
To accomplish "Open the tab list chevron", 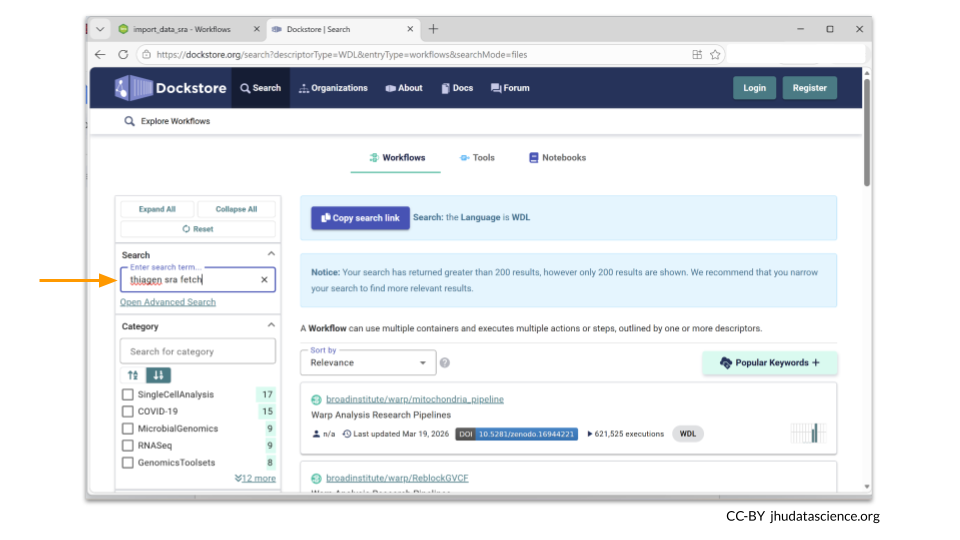I will tap(100, 29).
